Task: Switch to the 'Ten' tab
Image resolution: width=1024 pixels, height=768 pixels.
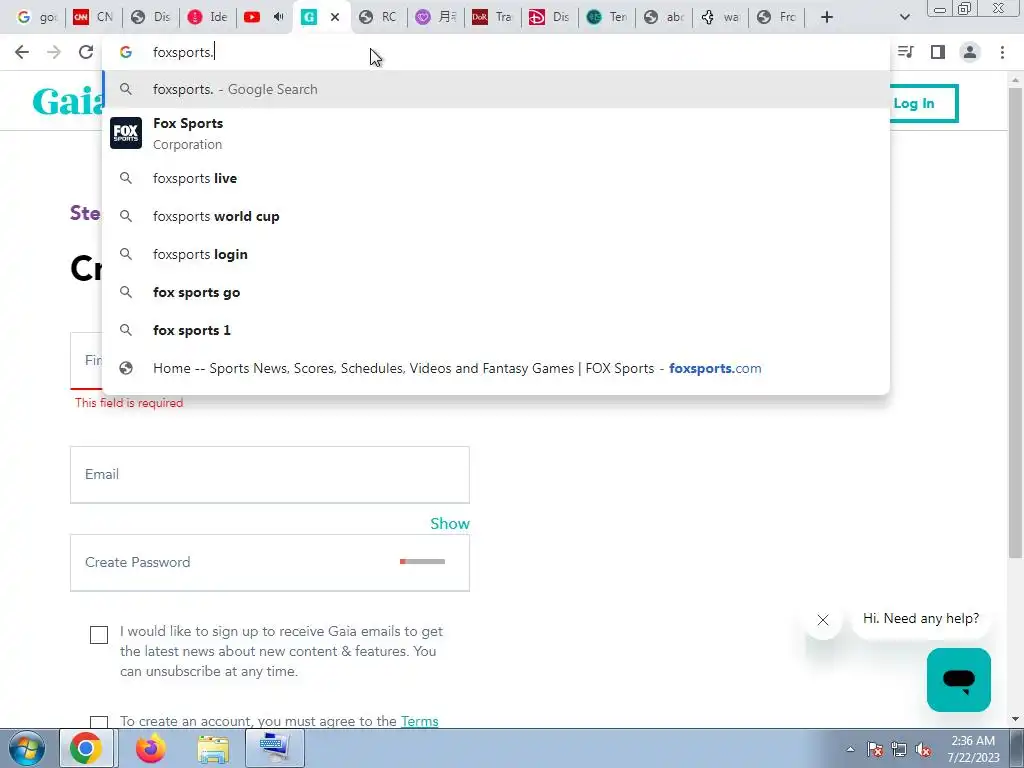Action: (x=607, y=17)
